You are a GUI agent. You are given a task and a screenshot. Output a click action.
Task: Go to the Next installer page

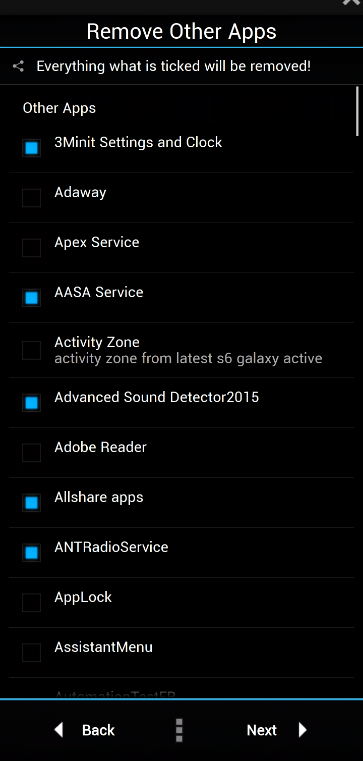coord(277,730)
